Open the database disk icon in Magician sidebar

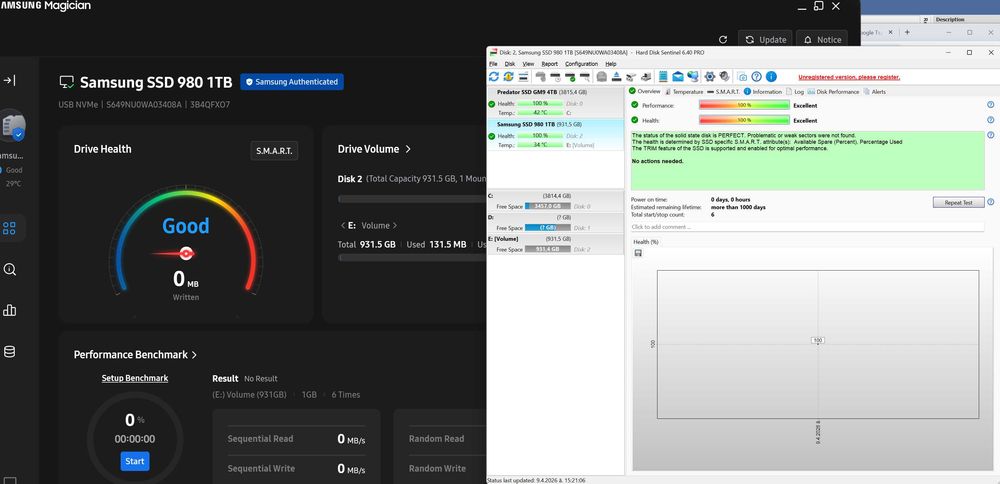(x=9, y=351)
